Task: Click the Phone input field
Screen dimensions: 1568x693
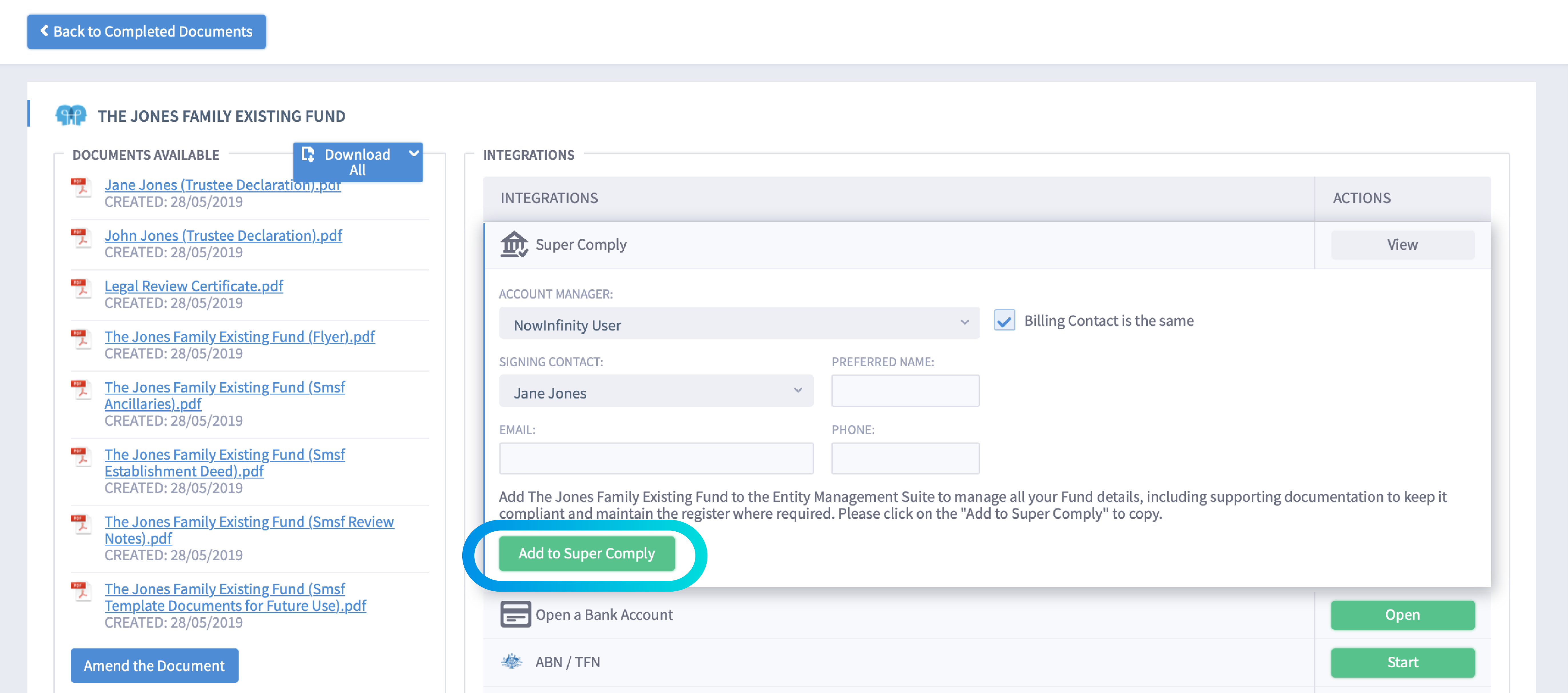Action: click(x=905, y=459)
